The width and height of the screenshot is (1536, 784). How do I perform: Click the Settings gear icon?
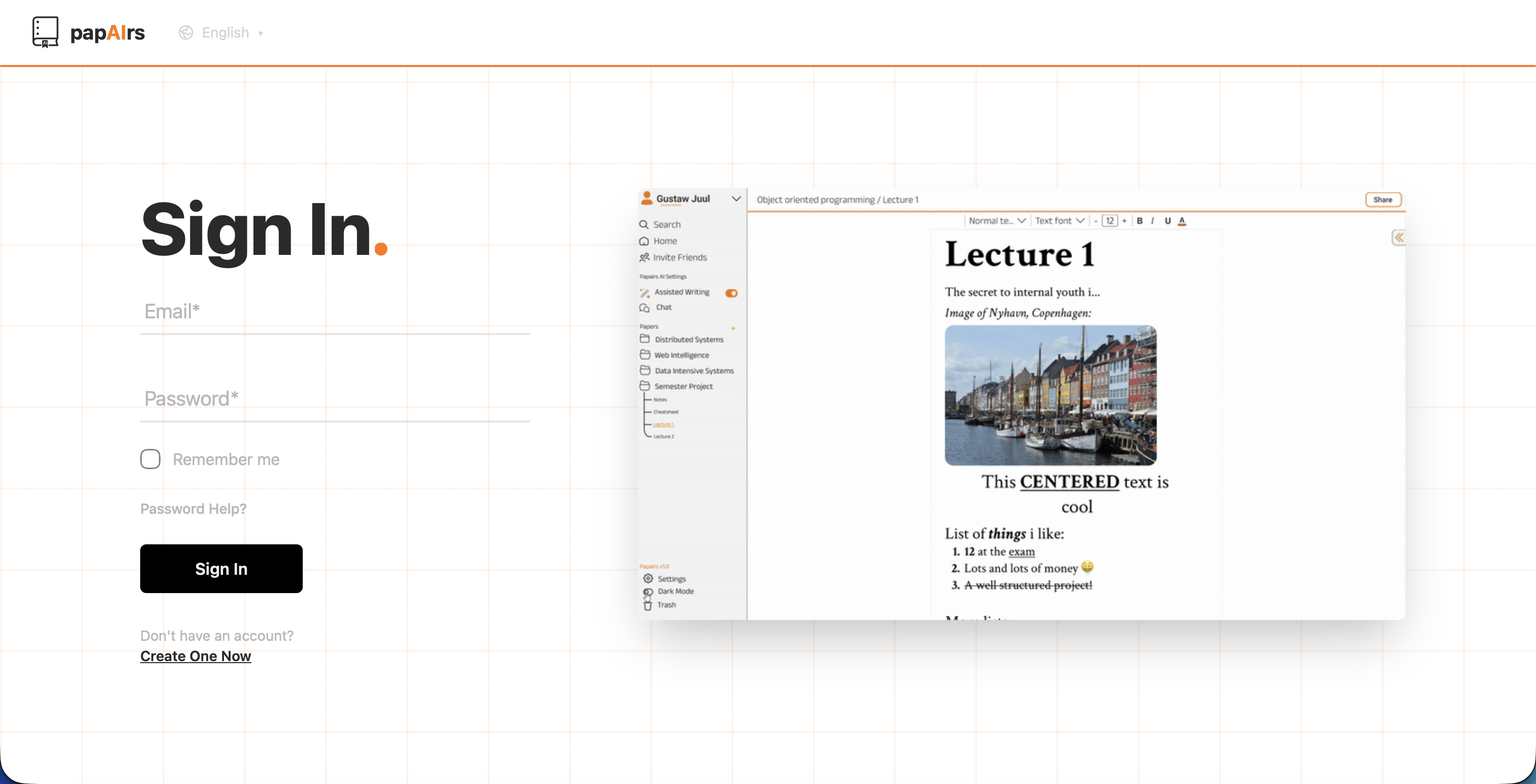[648, 578]
